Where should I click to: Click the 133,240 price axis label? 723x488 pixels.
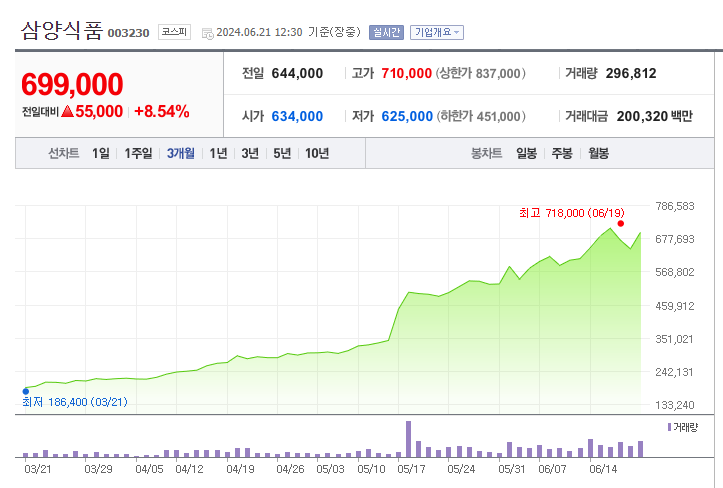pos(675,405)
